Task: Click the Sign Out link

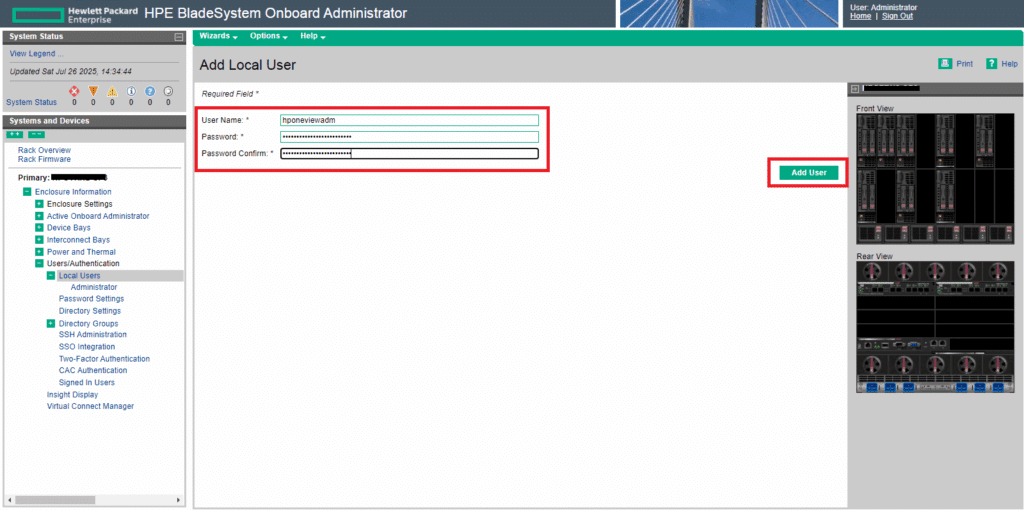Action: pyautogui.click(x=897, y=16)
